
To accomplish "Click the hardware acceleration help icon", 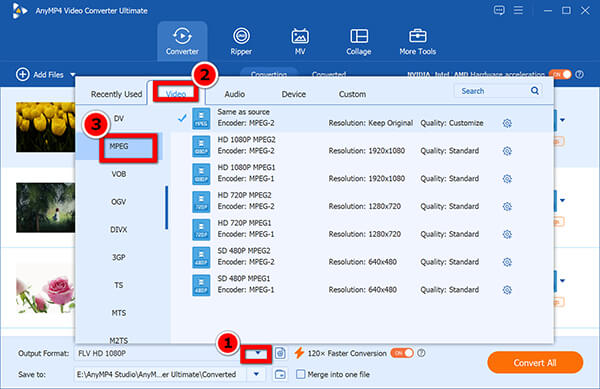I will (580, 74).
